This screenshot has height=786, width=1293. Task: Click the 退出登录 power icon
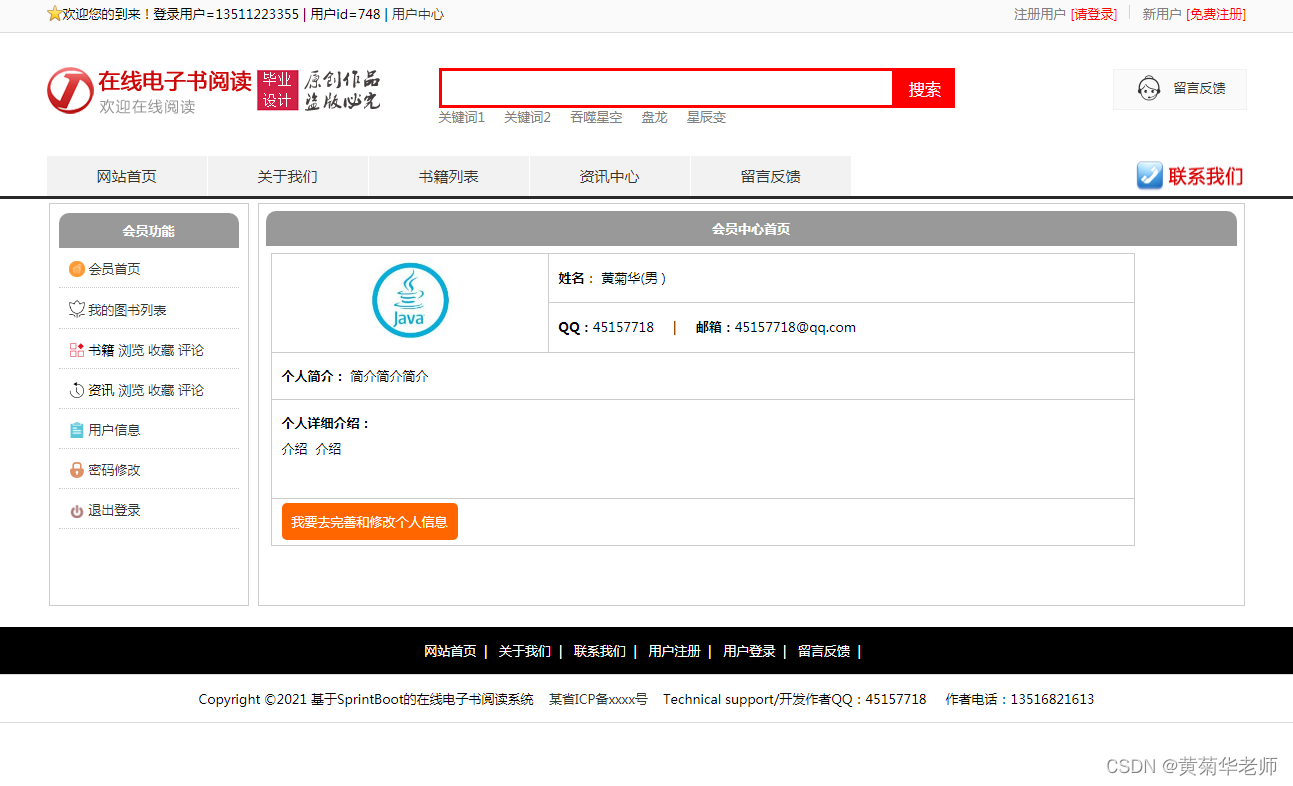(x=77, y=509)
